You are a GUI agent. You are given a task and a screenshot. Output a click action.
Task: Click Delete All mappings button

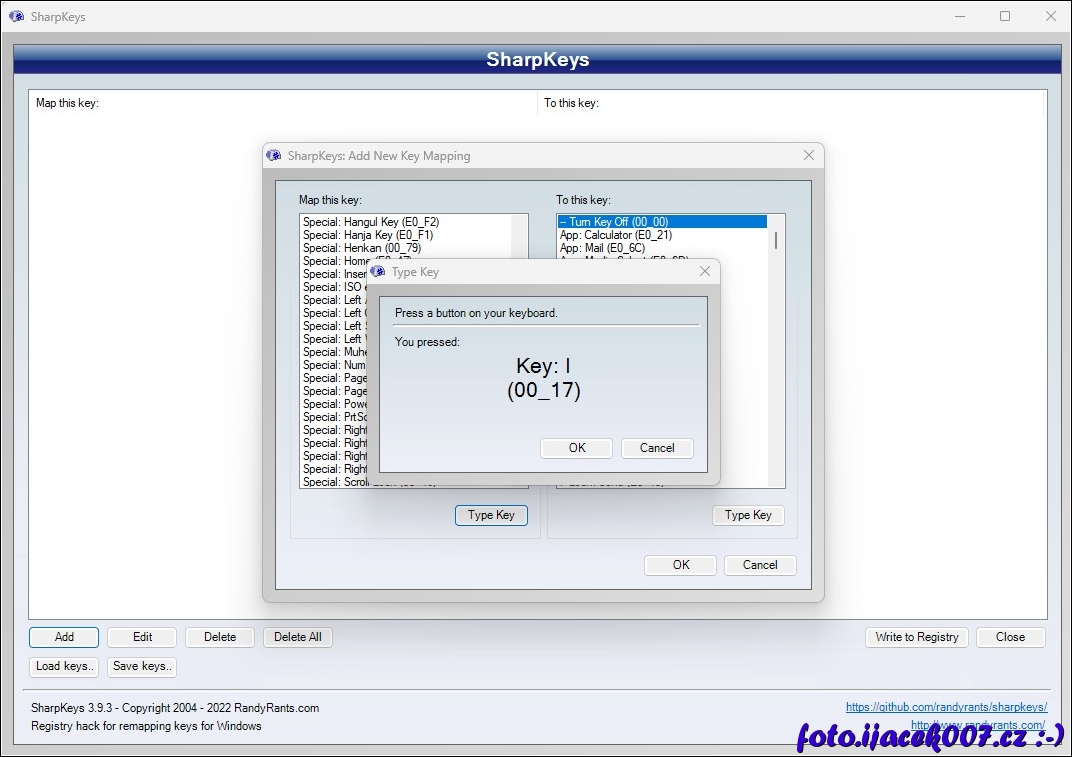(x=297, y=637)
